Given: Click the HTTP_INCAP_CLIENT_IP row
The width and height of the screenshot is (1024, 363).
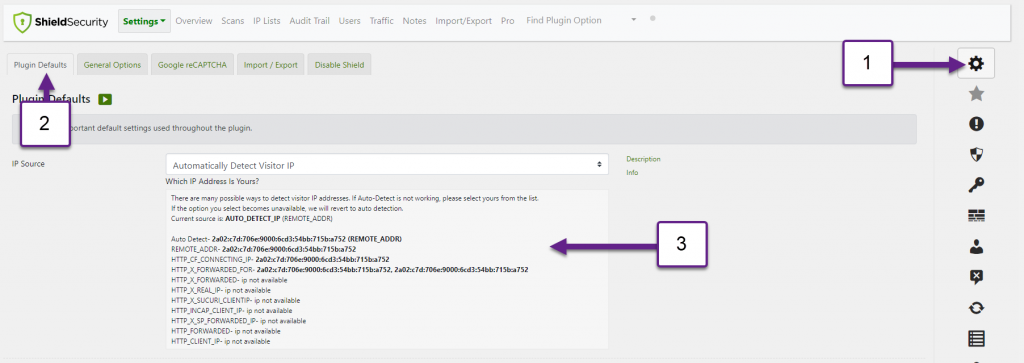Looking at the screenshot, I should pos(231,311).
